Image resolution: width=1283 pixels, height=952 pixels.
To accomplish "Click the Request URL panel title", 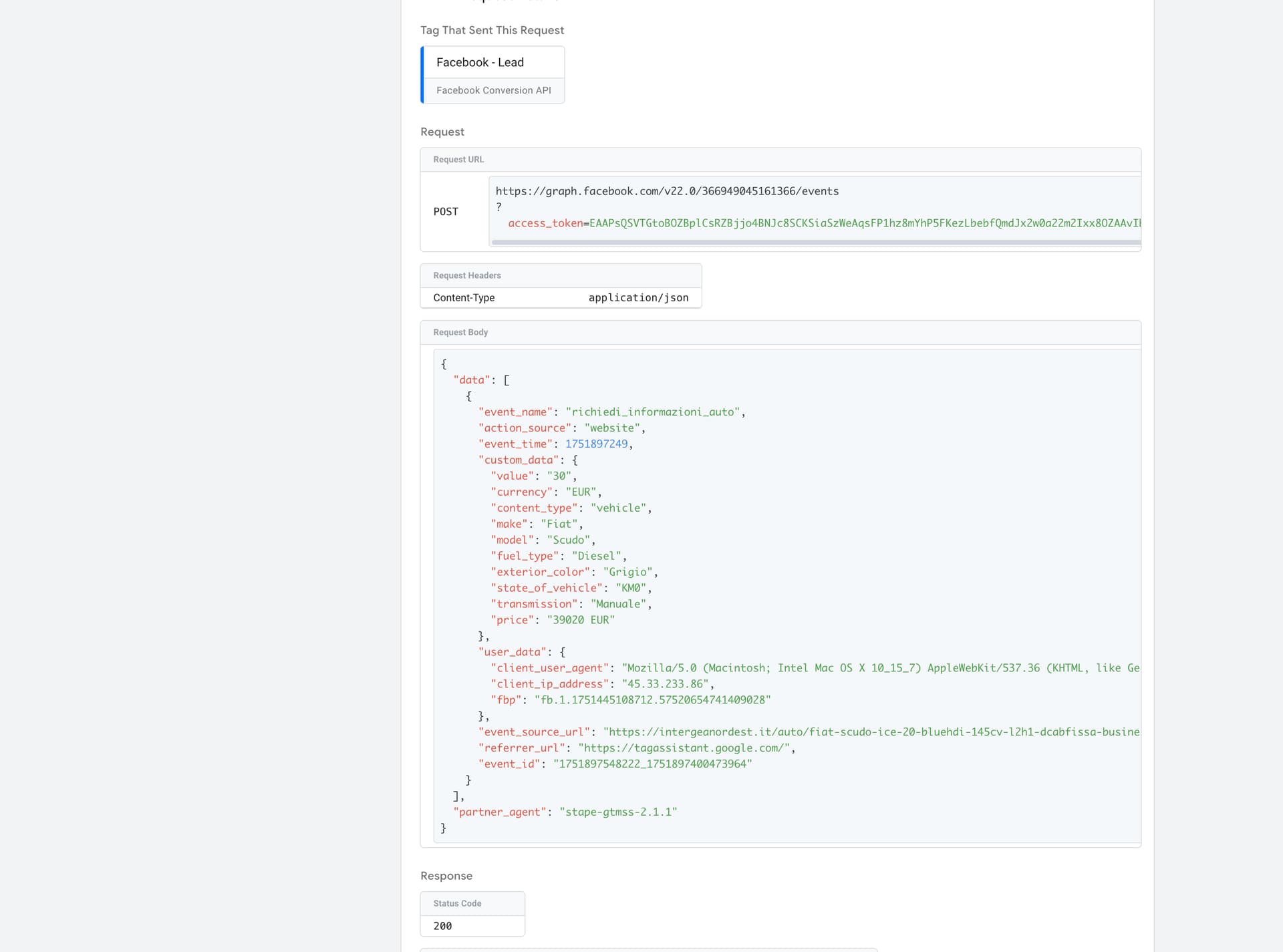I will tap(458, 160).
